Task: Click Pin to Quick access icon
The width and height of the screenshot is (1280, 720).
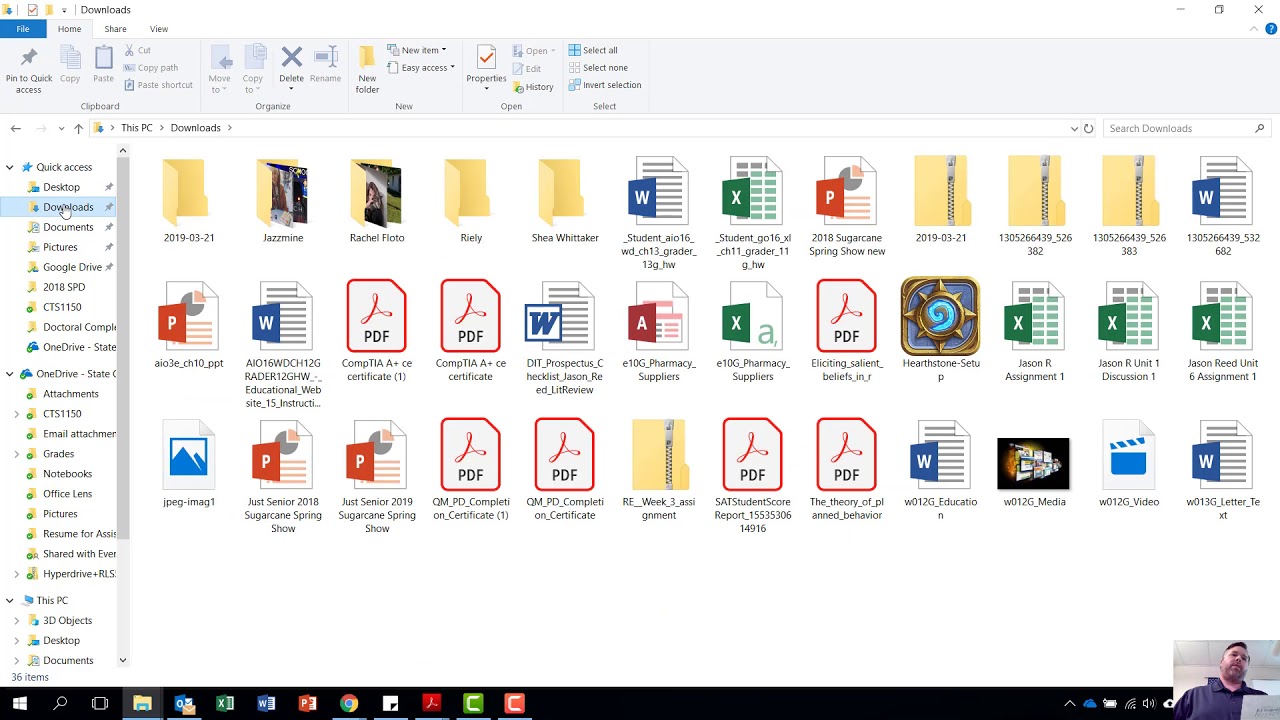Action: (x=29, y=70)
